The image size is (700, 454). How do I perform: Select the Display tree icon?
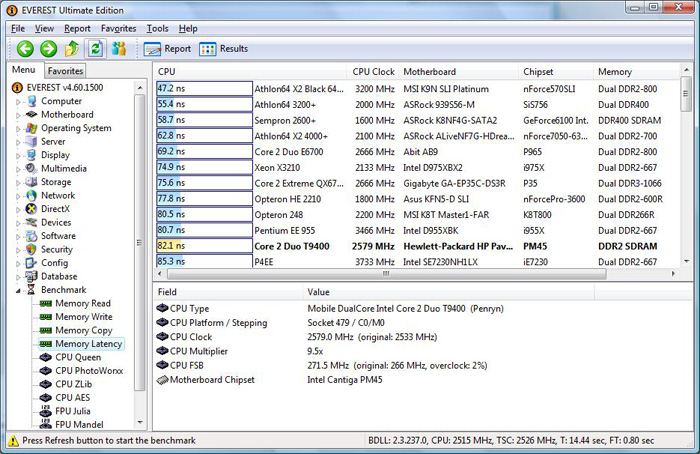31,155
